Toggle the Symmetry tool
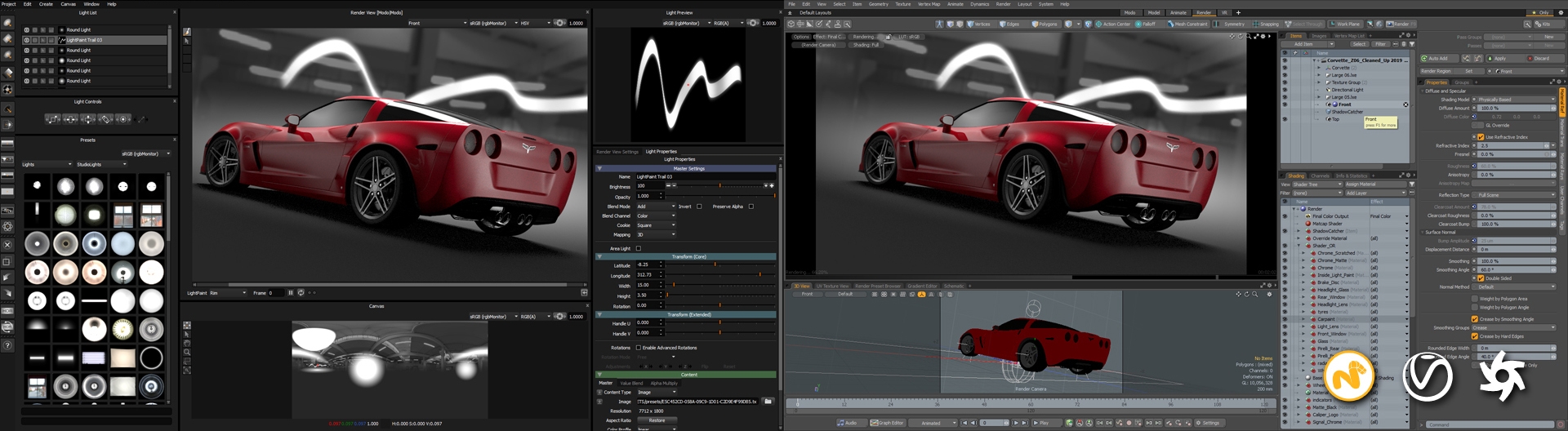The height and width of the screenshot is (431, 1568). point(1231,24)
